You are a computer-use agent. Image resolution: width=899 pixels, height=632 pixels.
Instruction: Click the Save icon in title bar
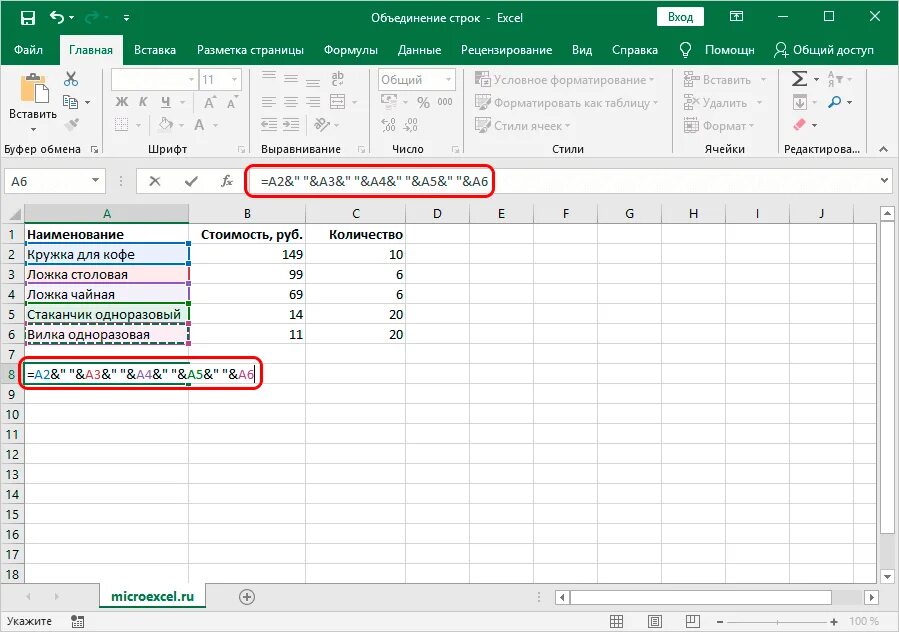click(27, 18)
